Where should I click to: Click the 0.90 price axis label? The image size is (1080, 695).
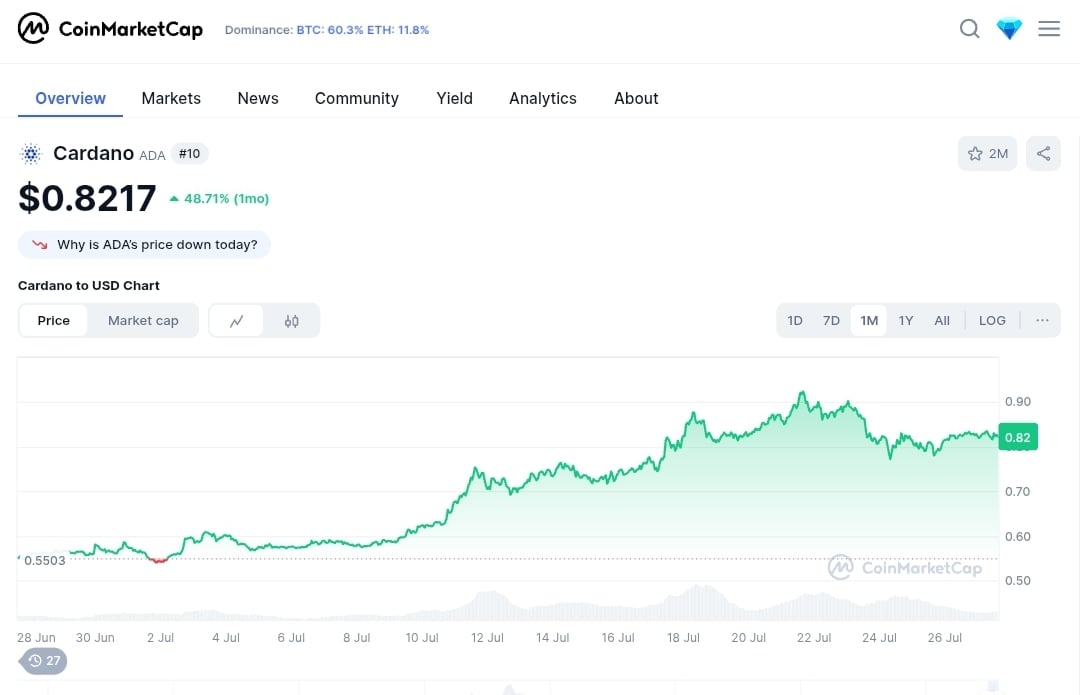click(1018, 402)
